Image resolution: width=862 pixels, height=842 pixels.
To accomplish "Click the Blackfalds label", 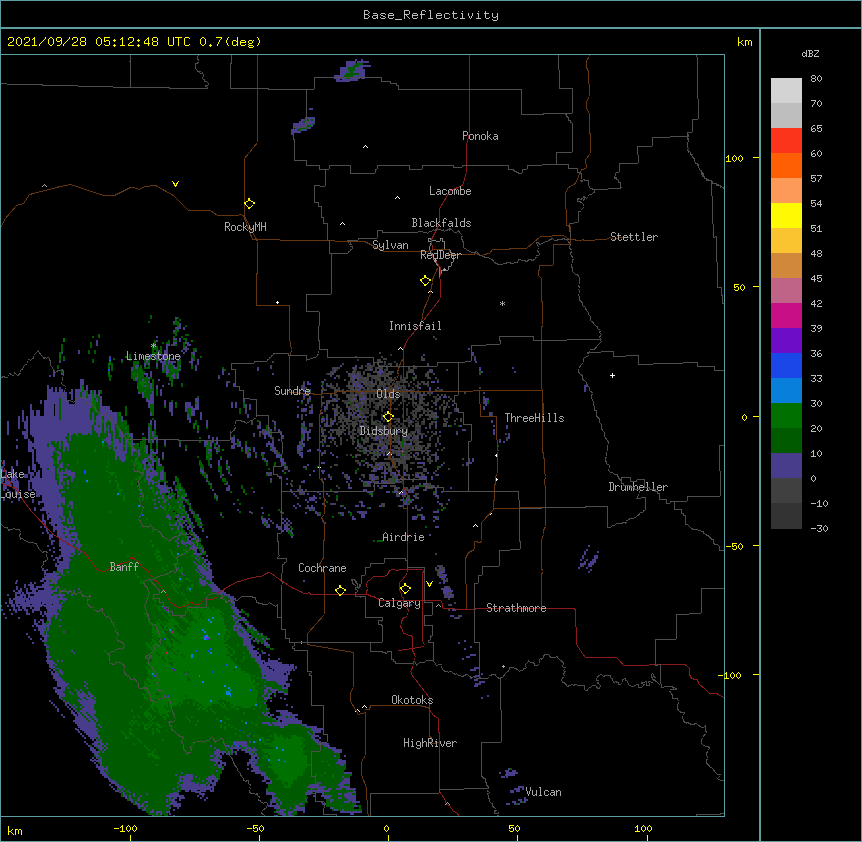I will click(441, 223).
